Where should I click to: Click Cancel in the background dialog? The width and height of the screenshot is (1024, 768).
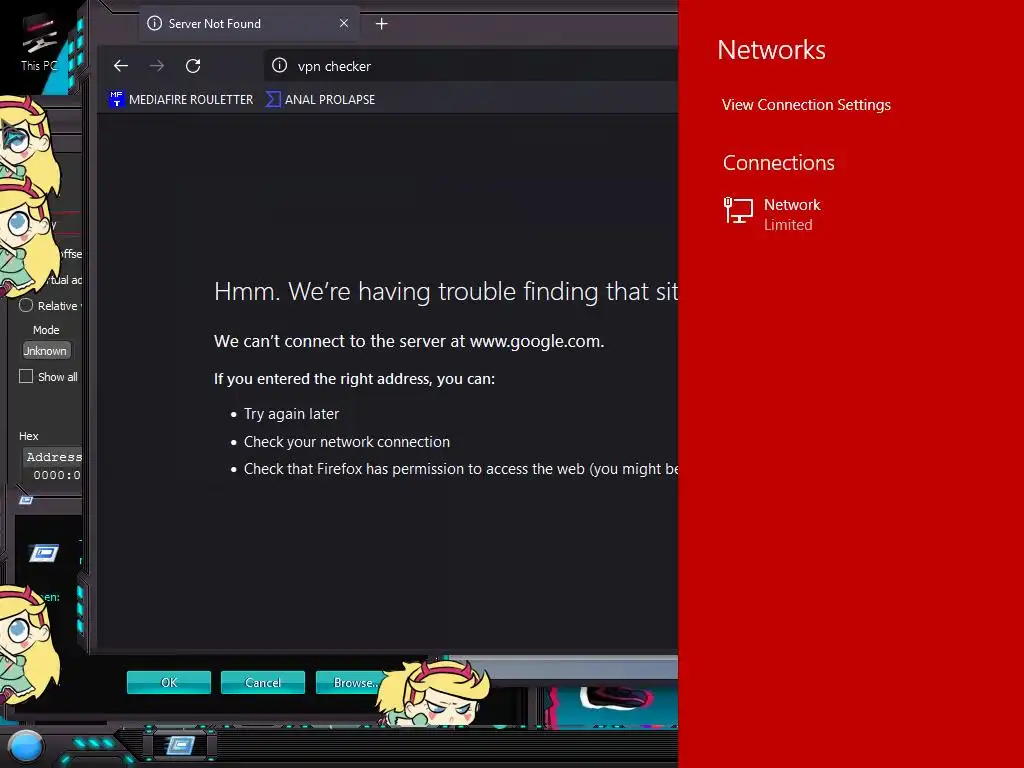point(263,682)
